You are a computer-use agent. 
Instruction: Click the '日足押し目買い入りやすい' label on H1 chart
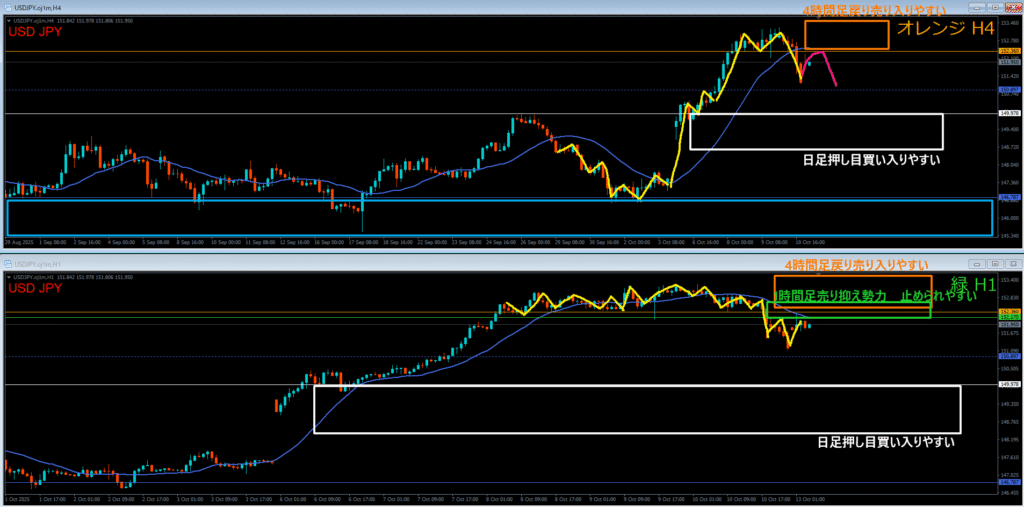click(x=885, y=441)
